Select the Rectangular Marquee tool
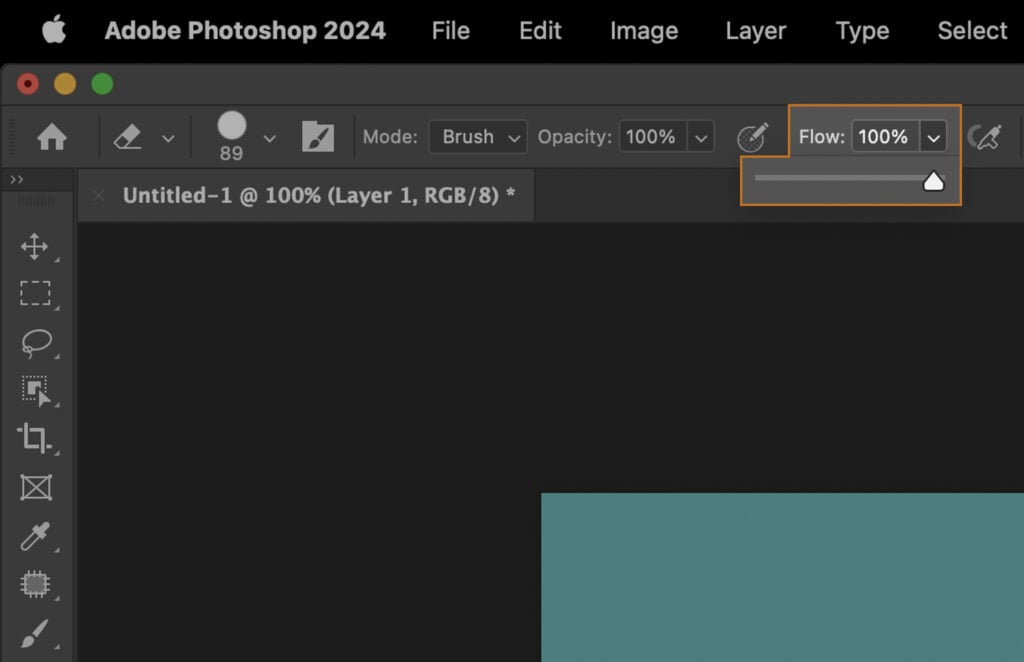Screen dimensions: 1024x662 (37, 293)
